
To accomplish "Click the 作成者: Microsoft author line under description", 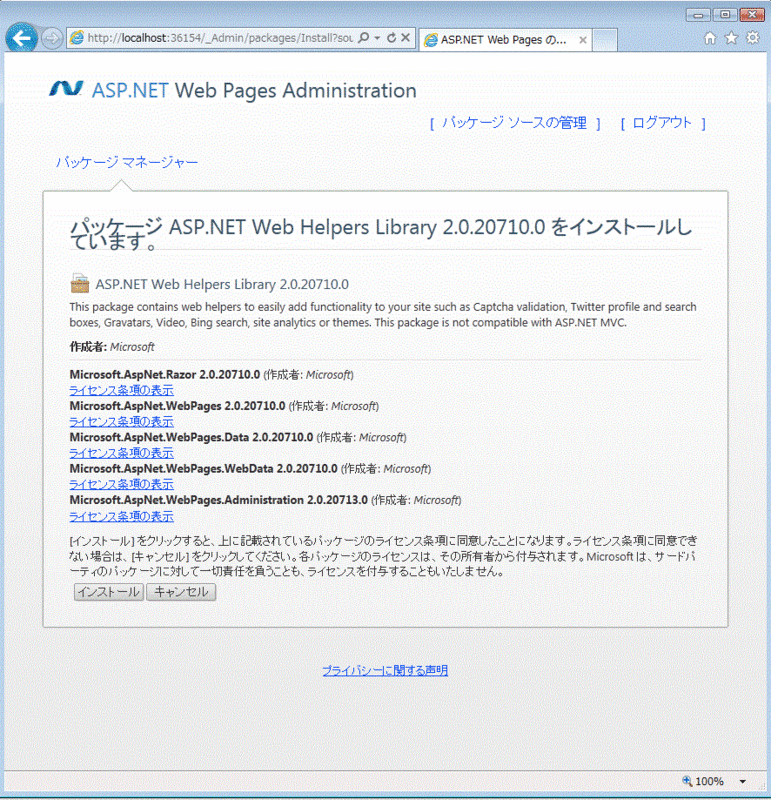I will click(112, 347).
